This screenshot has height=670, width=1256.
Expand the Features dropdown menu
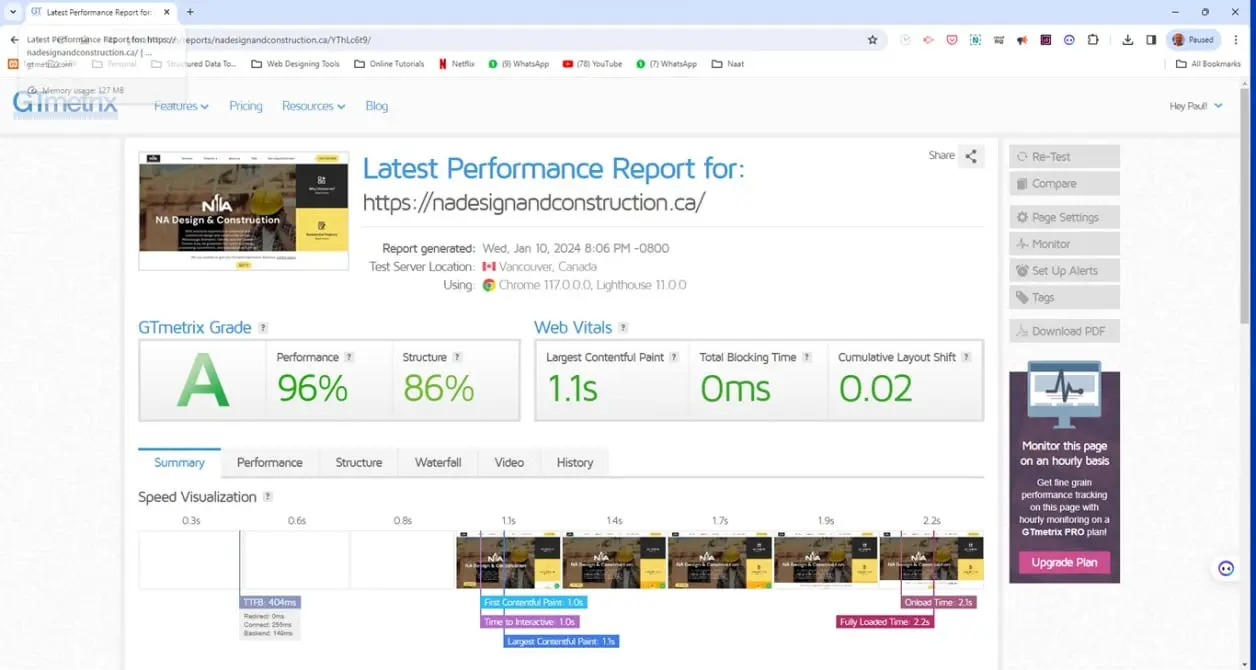pos(181,106)
